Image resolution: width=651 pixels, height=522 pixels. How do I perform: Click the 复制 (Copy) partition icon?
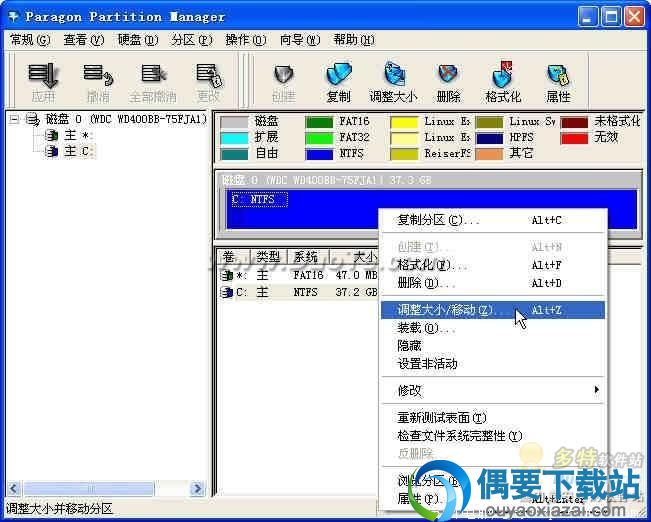(x=339, y=76)
